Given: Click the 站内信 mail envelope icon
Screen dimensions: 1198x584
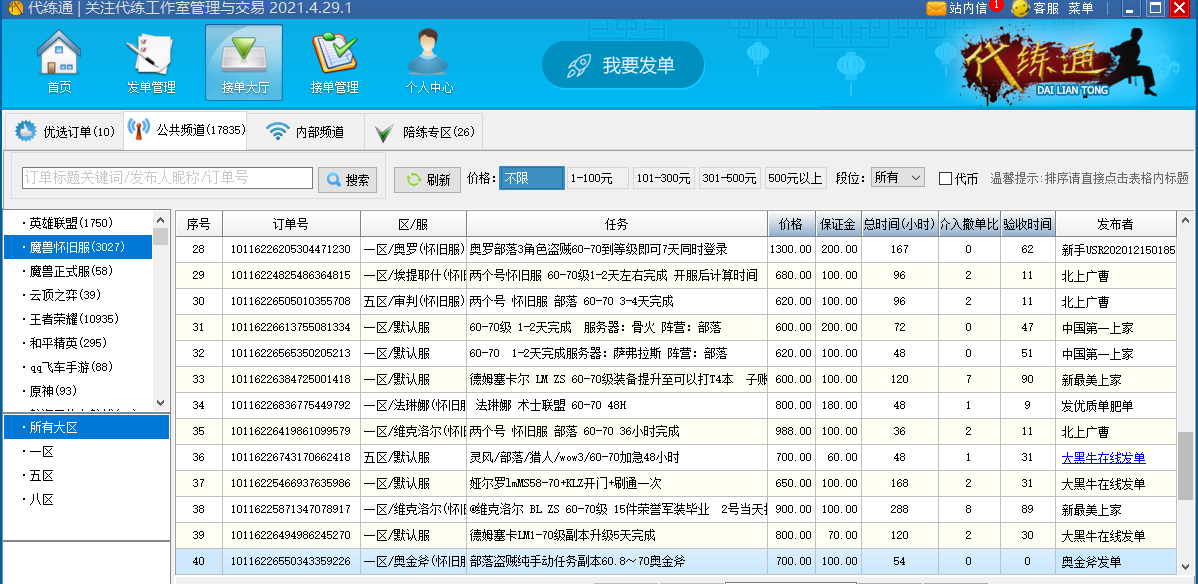Looking at the screenshot, I should click(936, 8).
